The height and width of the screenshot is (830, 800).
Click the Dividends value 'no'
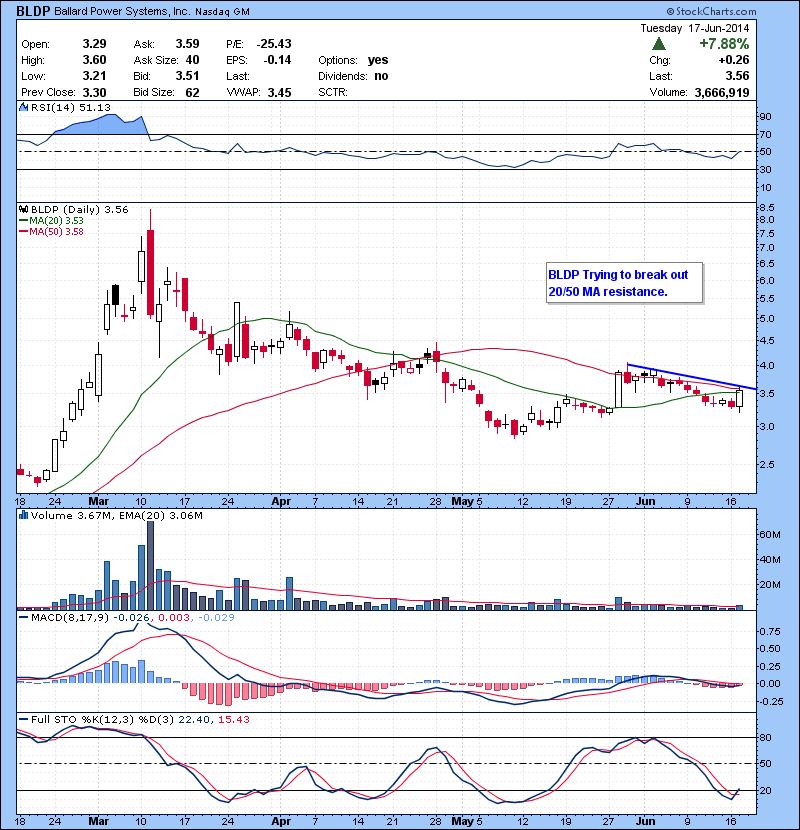click(x=381, y=76)
